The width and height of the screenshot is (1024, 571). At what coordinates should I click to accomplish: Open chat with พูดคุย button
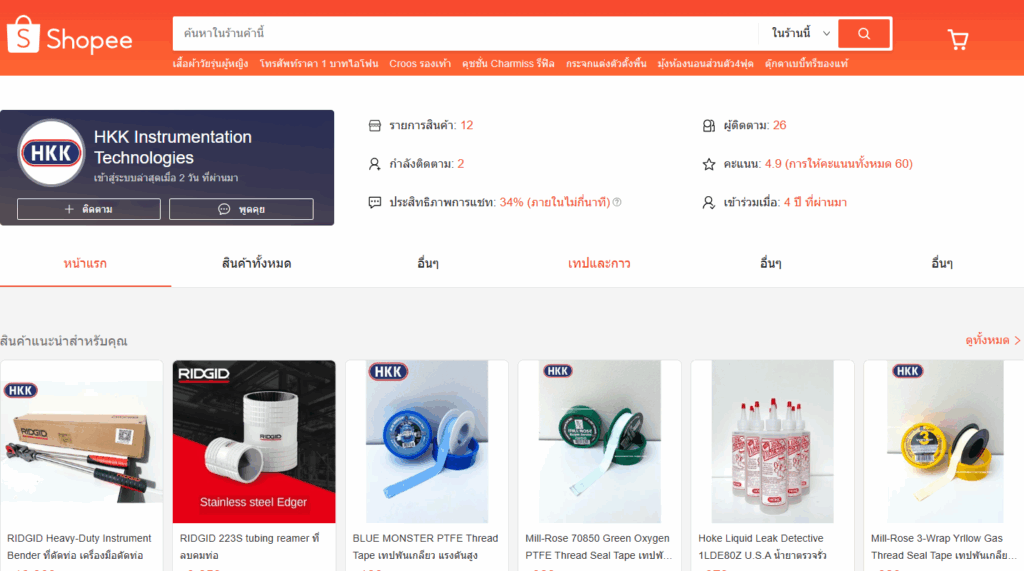pyautogui.click(x=241, y=209)
